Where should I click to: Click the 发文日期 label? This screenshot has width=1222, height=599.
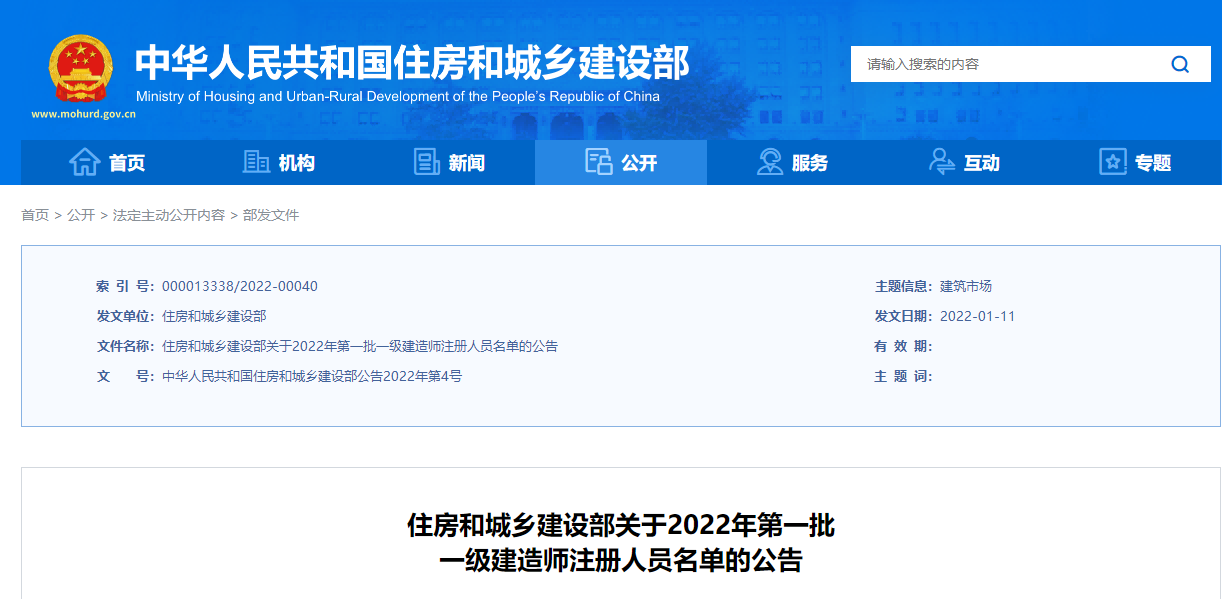(904, 316)
